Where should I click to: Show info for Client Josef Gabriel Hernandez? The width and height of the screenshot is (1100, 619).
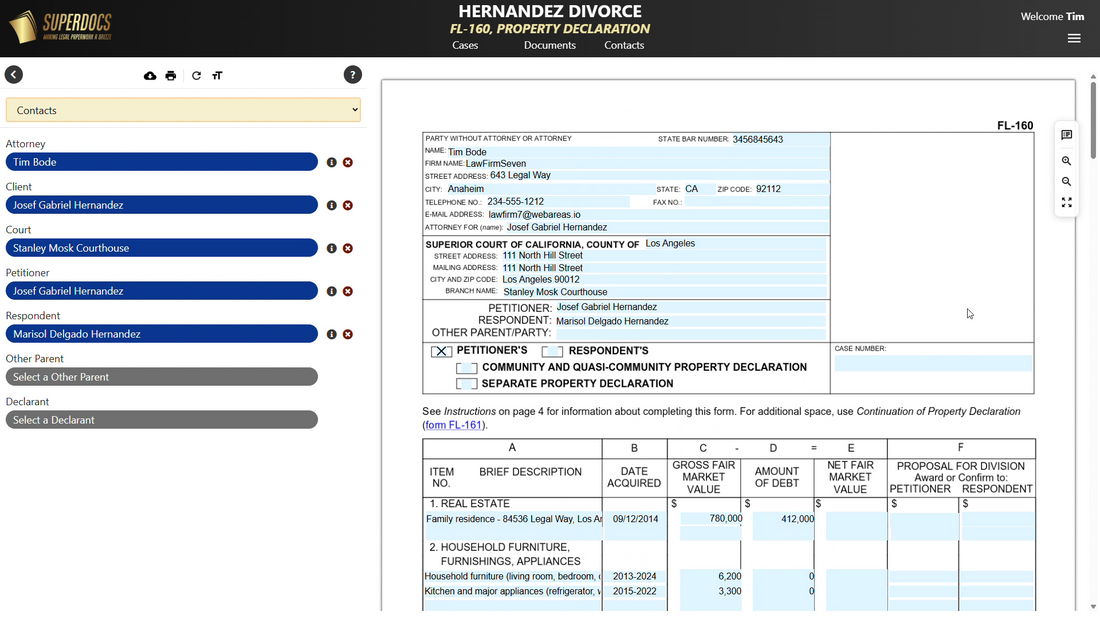pyautogui.click(x=332, y=206)
